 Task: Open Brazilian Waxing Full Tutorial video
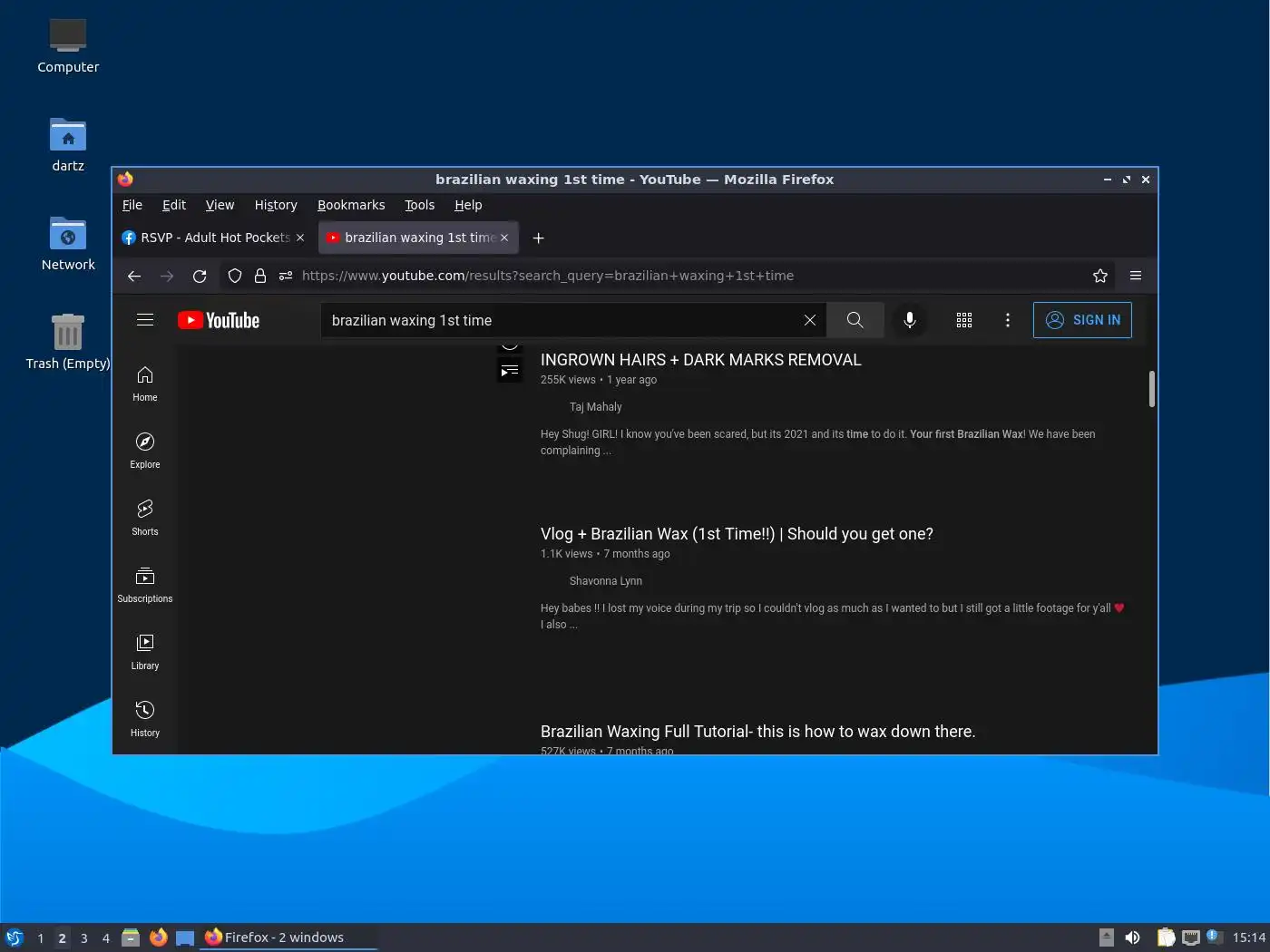coord(758,732)
